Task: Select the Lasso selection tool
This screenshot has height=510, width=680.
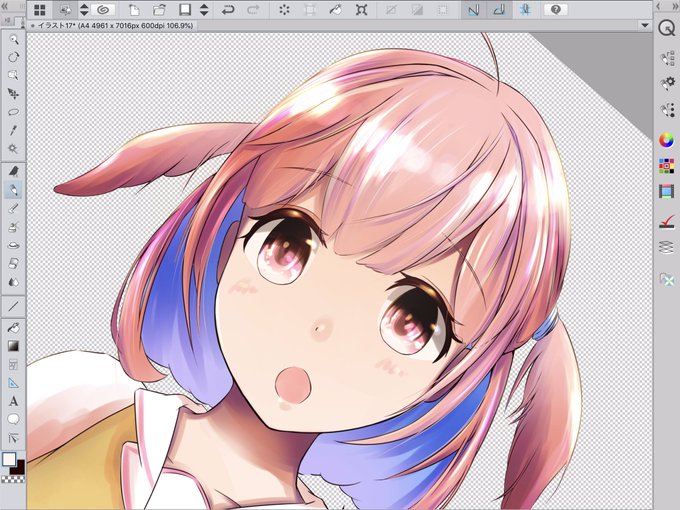Action: [x=13, y=112]
